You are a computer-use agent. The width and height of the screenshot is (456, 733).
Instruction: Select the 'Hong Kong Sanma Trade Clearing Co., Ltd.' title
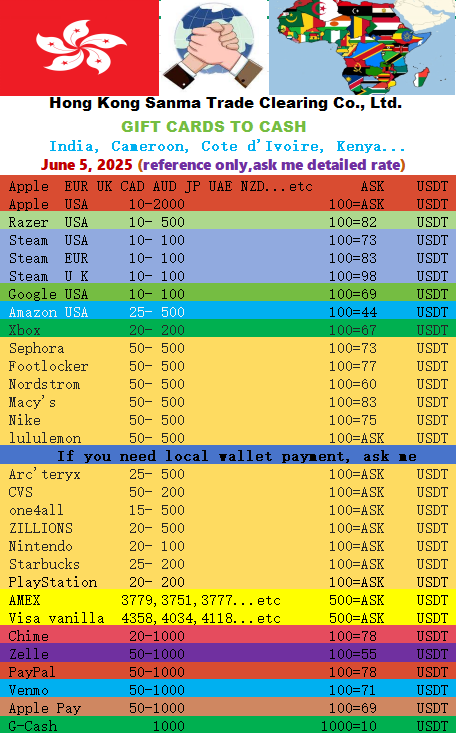pos(225,103)
